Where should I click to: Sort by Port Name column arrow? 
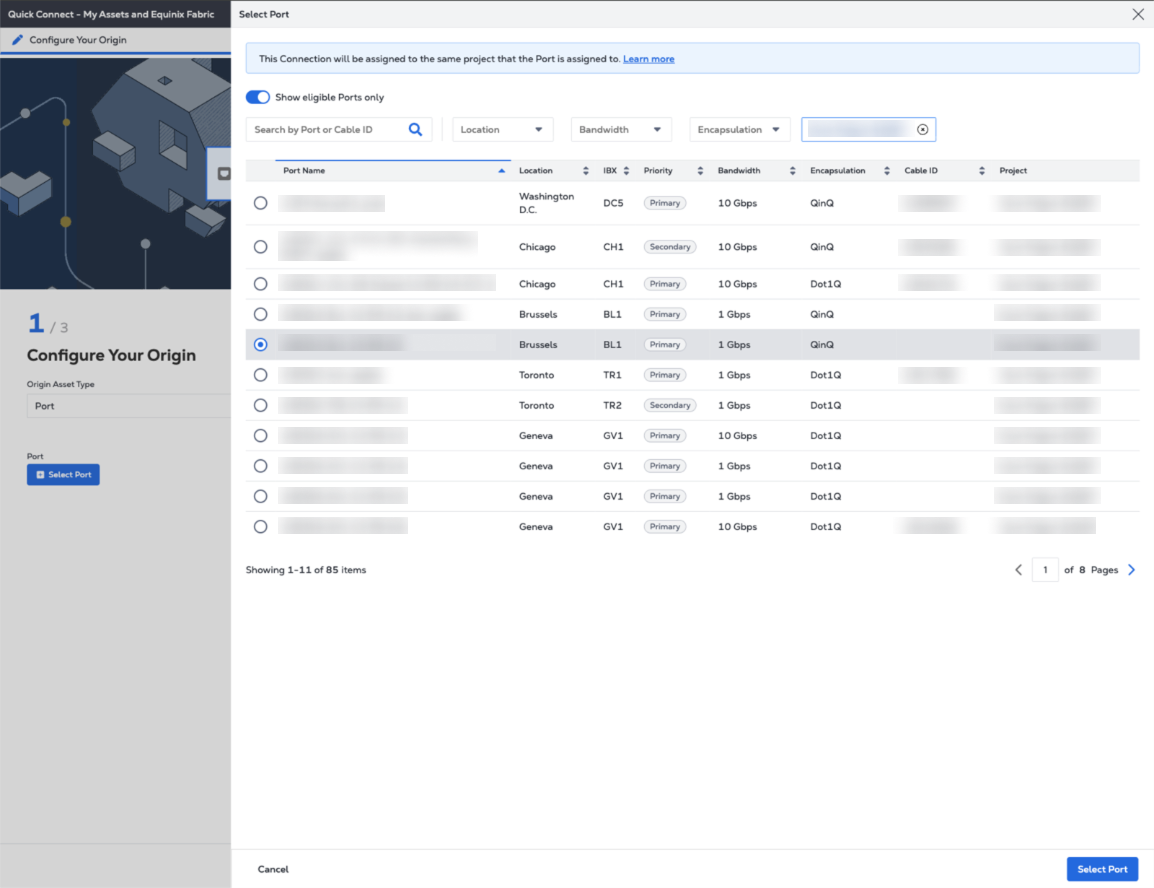[x=501, y=171]
